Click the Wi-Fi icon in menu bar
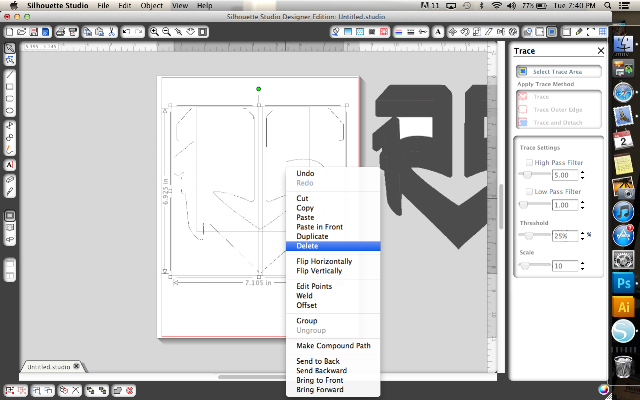This screenshot has height=400, width=640. pos(496,5)
